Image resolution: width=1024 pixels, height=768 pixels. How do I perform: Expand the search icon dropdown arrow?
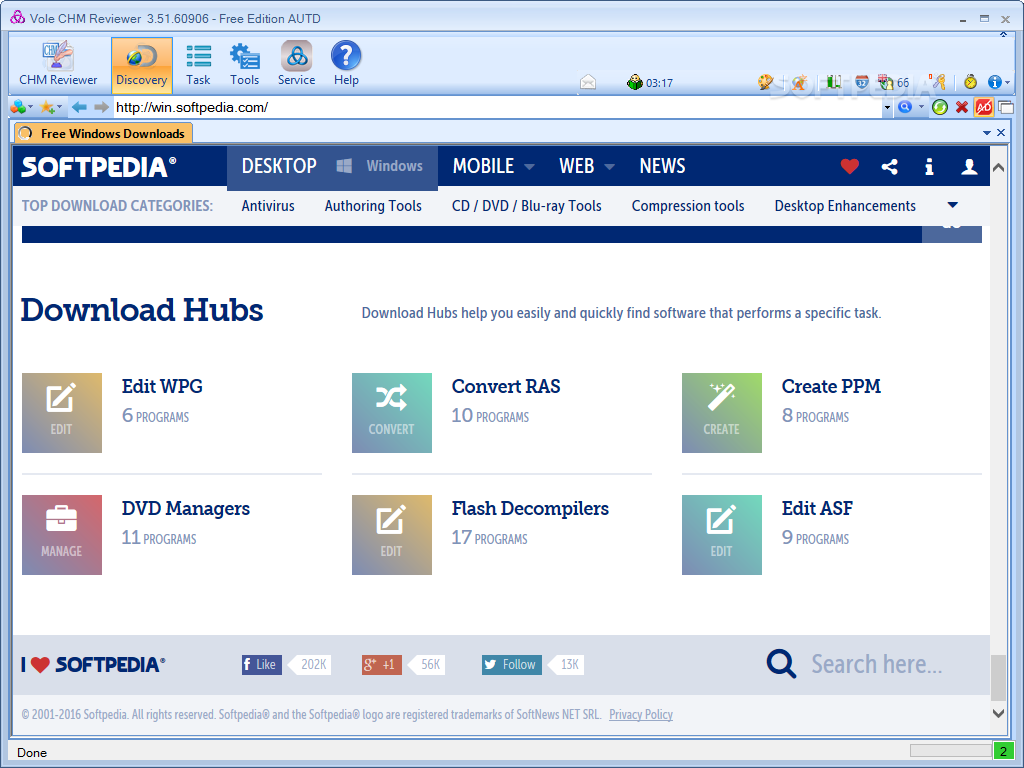point(921,107)
